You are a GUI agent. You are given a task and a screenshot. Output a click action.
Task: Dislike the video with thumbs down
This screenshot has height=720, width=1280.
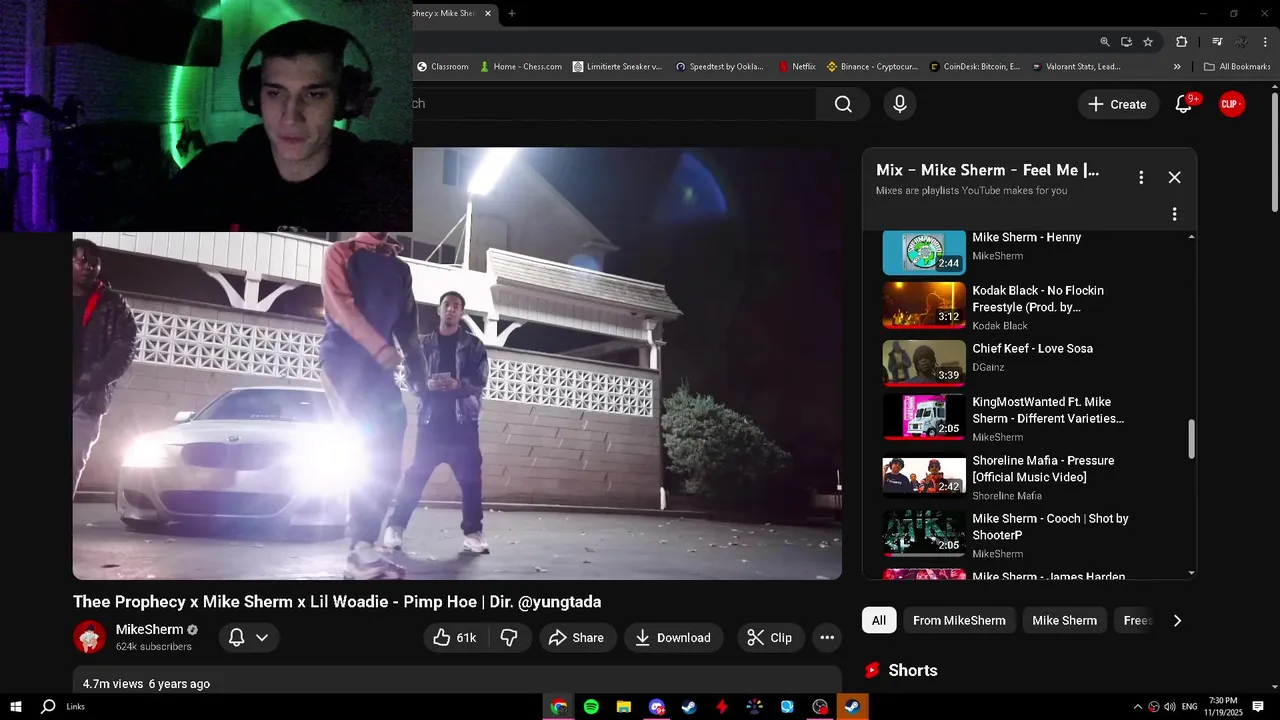(509, 638)
